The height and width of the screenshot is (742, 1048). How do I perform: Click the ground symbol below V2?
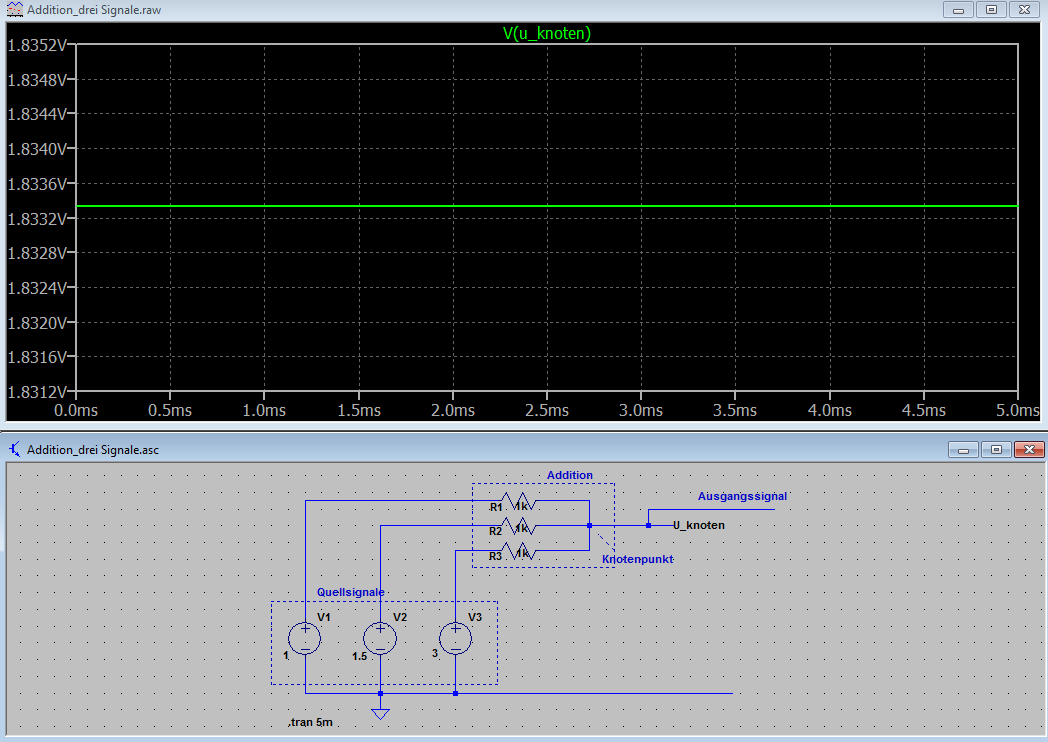[380, 711]
